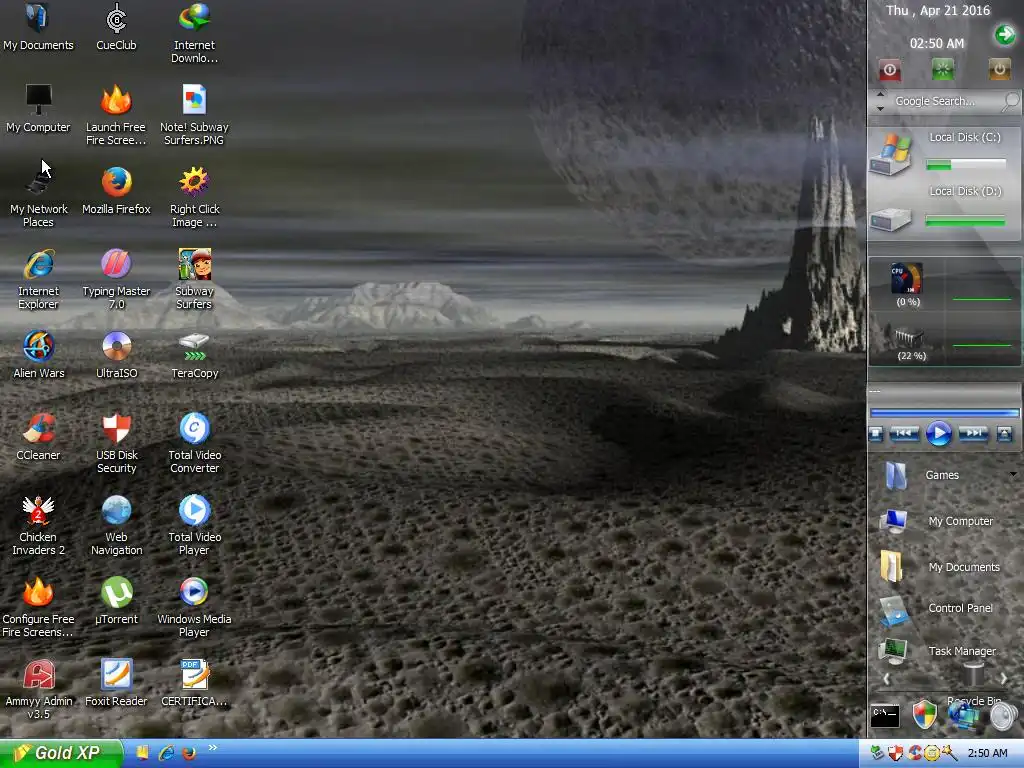This screenshot has width=1024, height=768.
Task: Open Local Disk (C:) from the sidebar
Action: pos(891,155)
